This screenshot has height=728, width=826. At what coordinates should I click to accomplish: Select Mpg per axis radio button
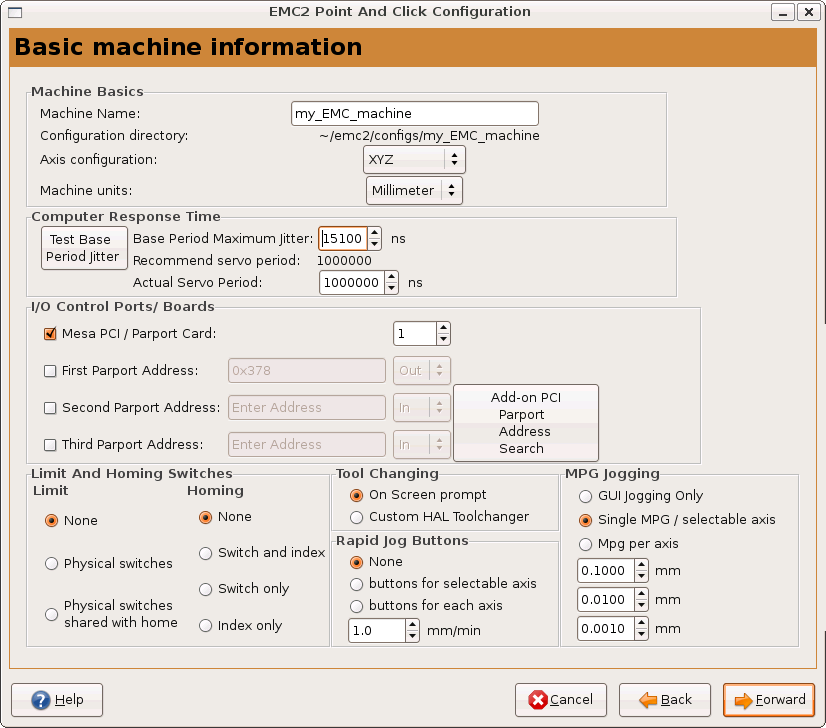585,544
